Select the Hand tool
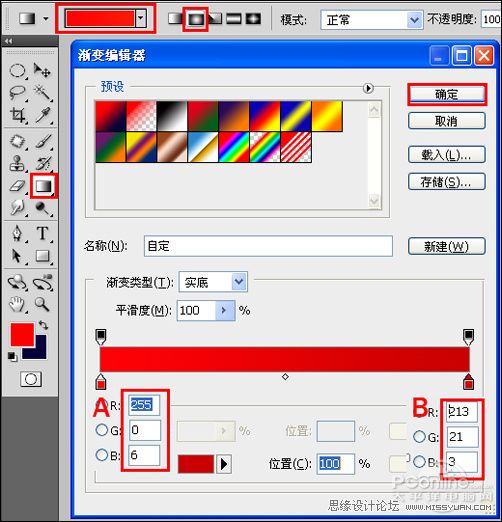The width and height of the screenshot is (502, 522). (x=17, y=304)
